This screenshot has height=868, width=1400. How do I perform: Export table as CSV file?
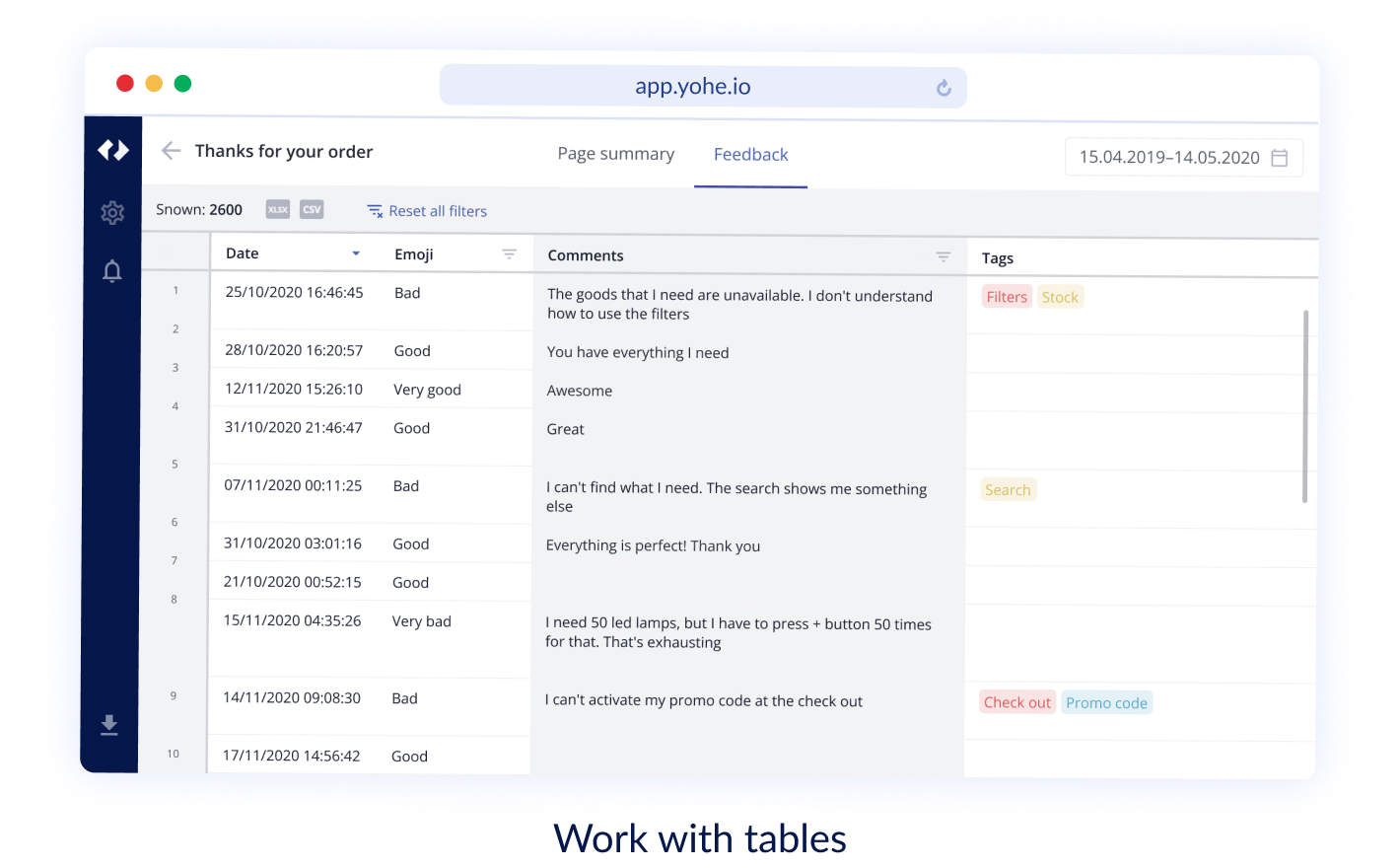click(x=312, y=209)
